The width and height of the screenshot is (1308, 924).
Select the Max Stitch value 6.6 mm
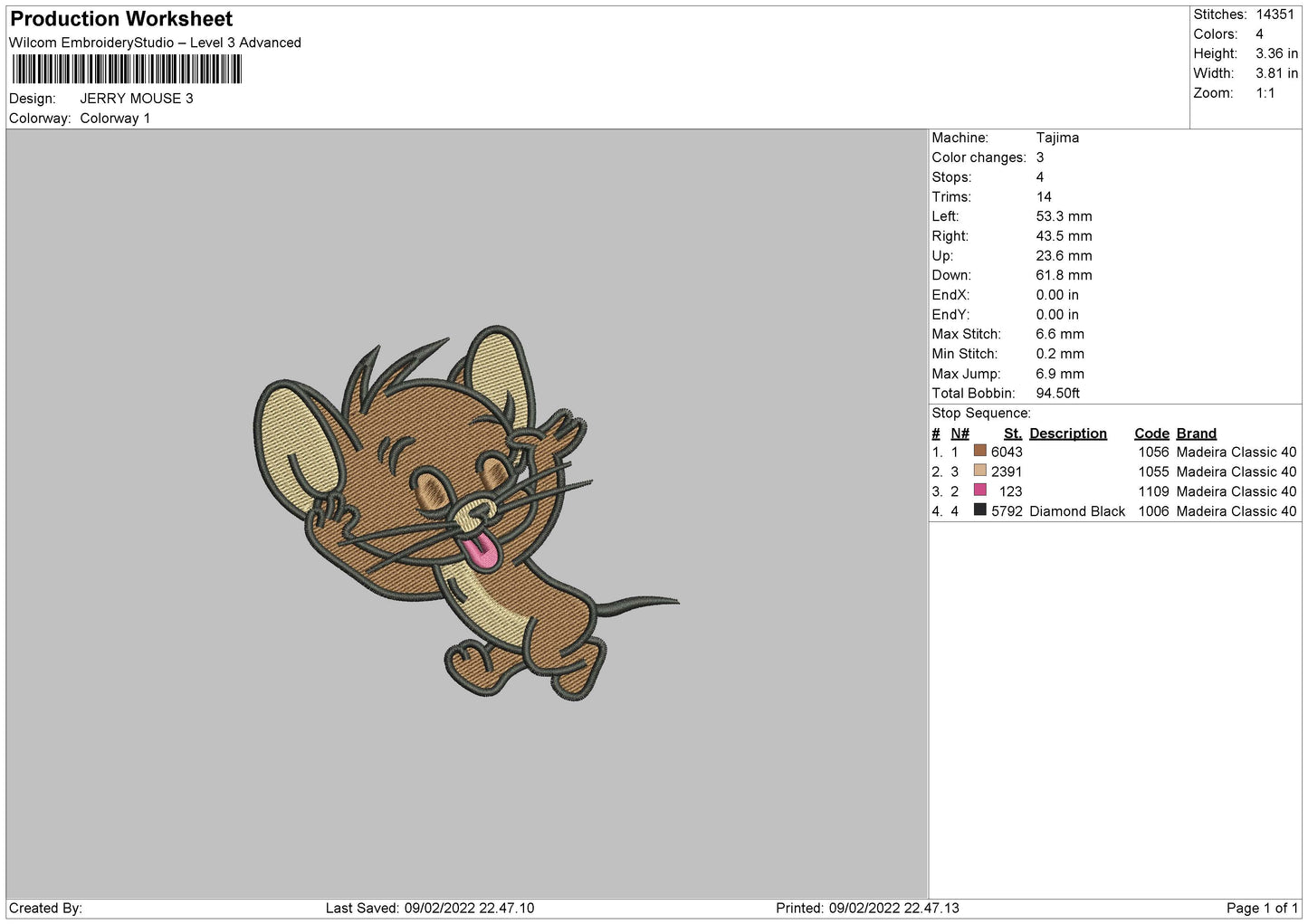coord(1060,335)
